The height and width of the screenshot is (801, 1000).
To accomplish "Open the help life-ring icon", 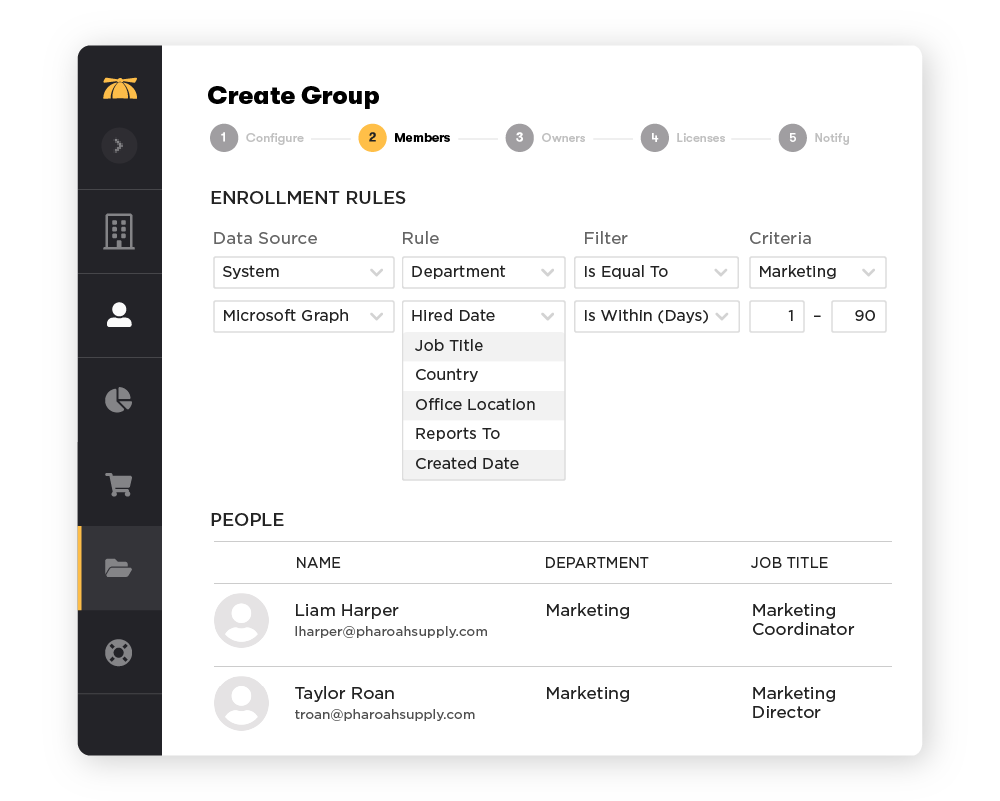I will point(119,652).
